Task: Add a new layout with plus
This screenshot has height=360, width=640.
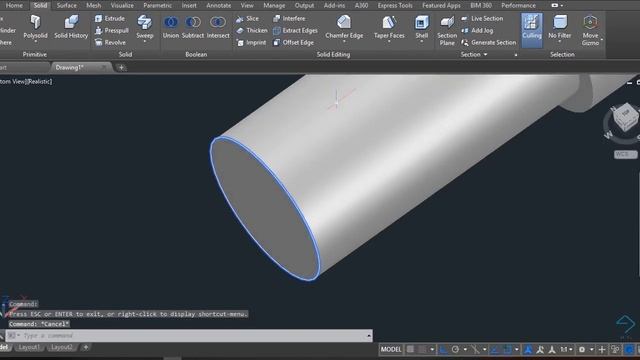Action: [x=86, y=347]
